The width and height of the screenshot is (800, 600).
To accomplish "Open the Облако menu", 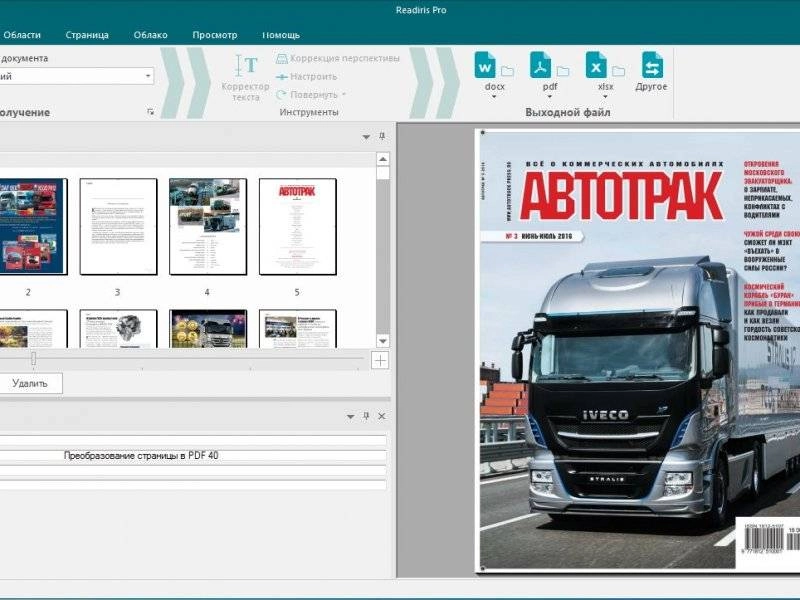I will [x=151, y=35].
